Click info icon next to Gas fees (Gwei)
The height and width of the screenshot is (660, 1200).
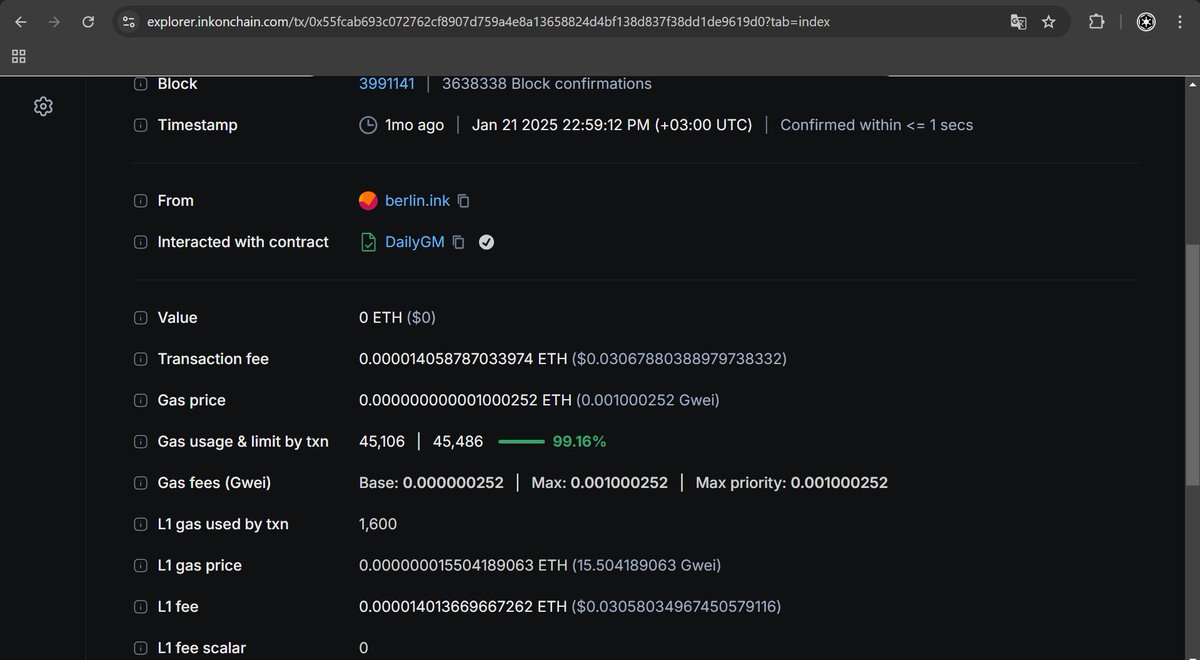tap(140, 482)
